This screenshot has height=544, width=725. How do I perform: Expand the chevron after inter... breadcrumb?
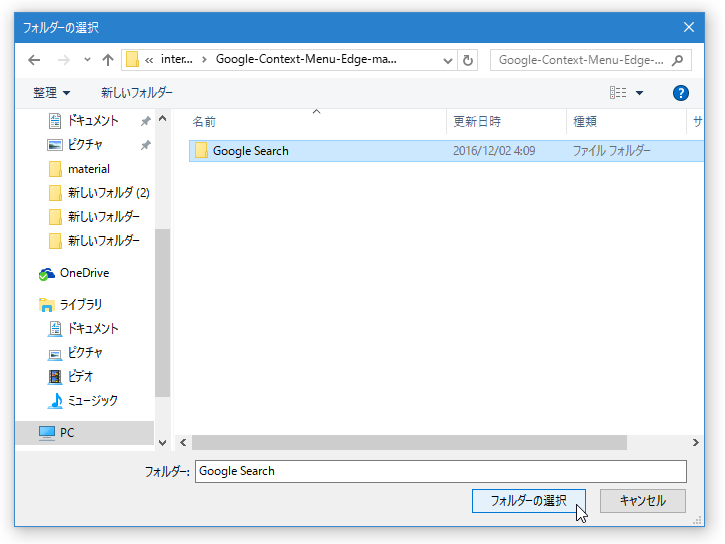(x=204, y=60)
